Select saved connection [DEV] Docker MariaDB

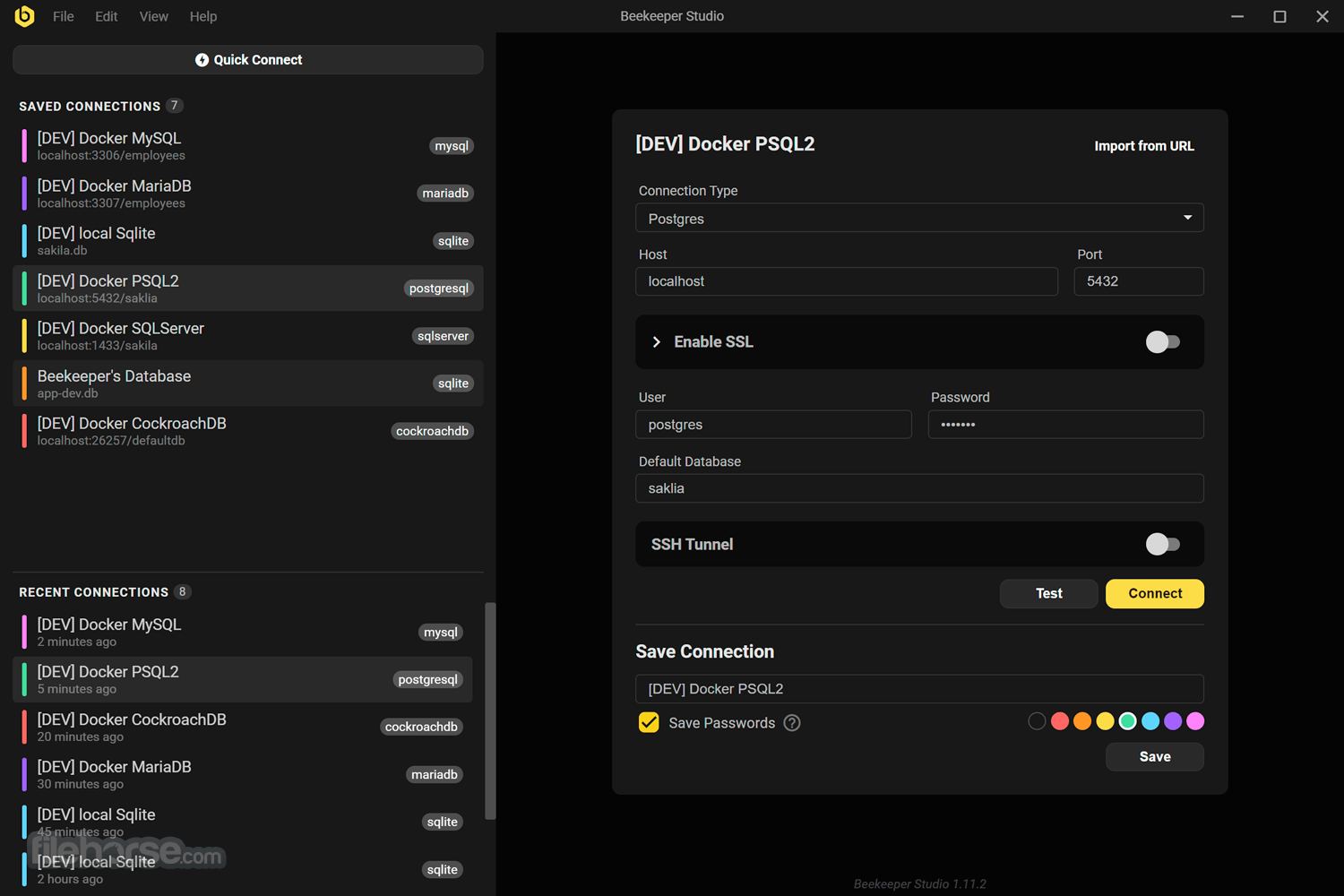click(x=248, y=194)
